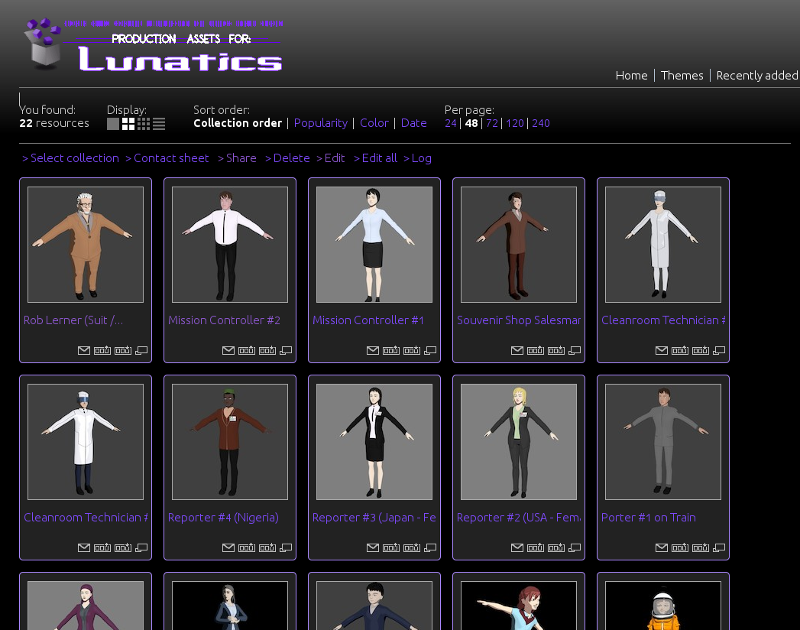
Task: Open the Edit all action
Action: point(379,158)
